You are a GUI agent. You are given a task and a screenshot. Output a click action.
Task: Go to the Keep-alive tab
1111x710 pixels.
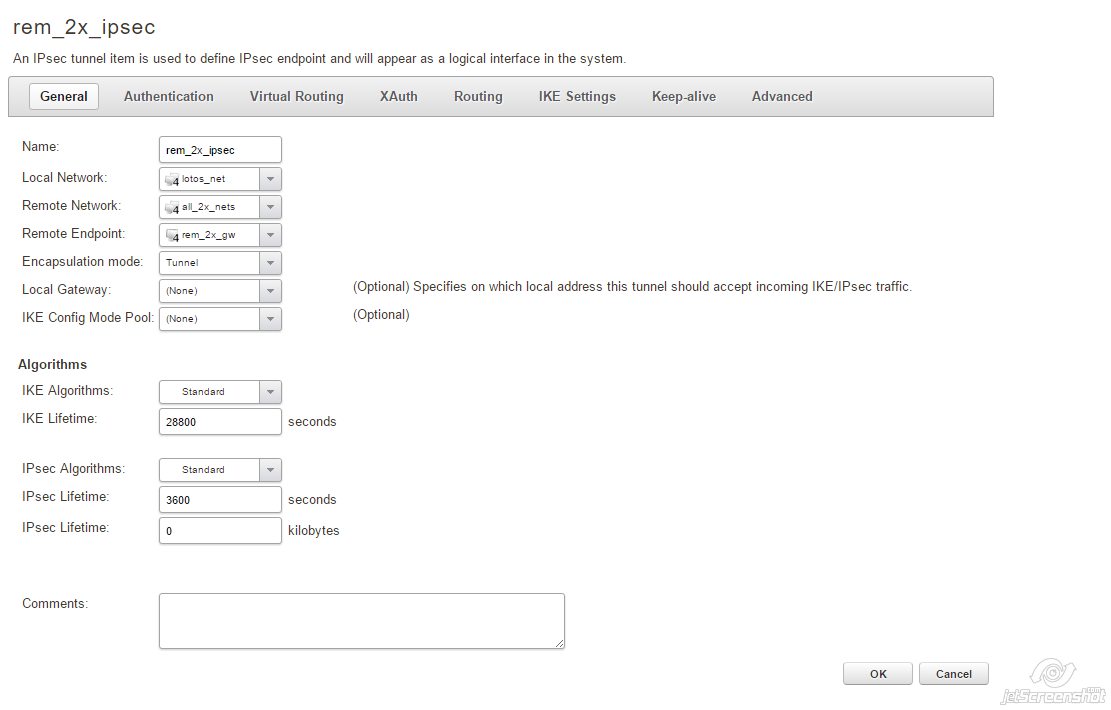(x=684, y=96)
